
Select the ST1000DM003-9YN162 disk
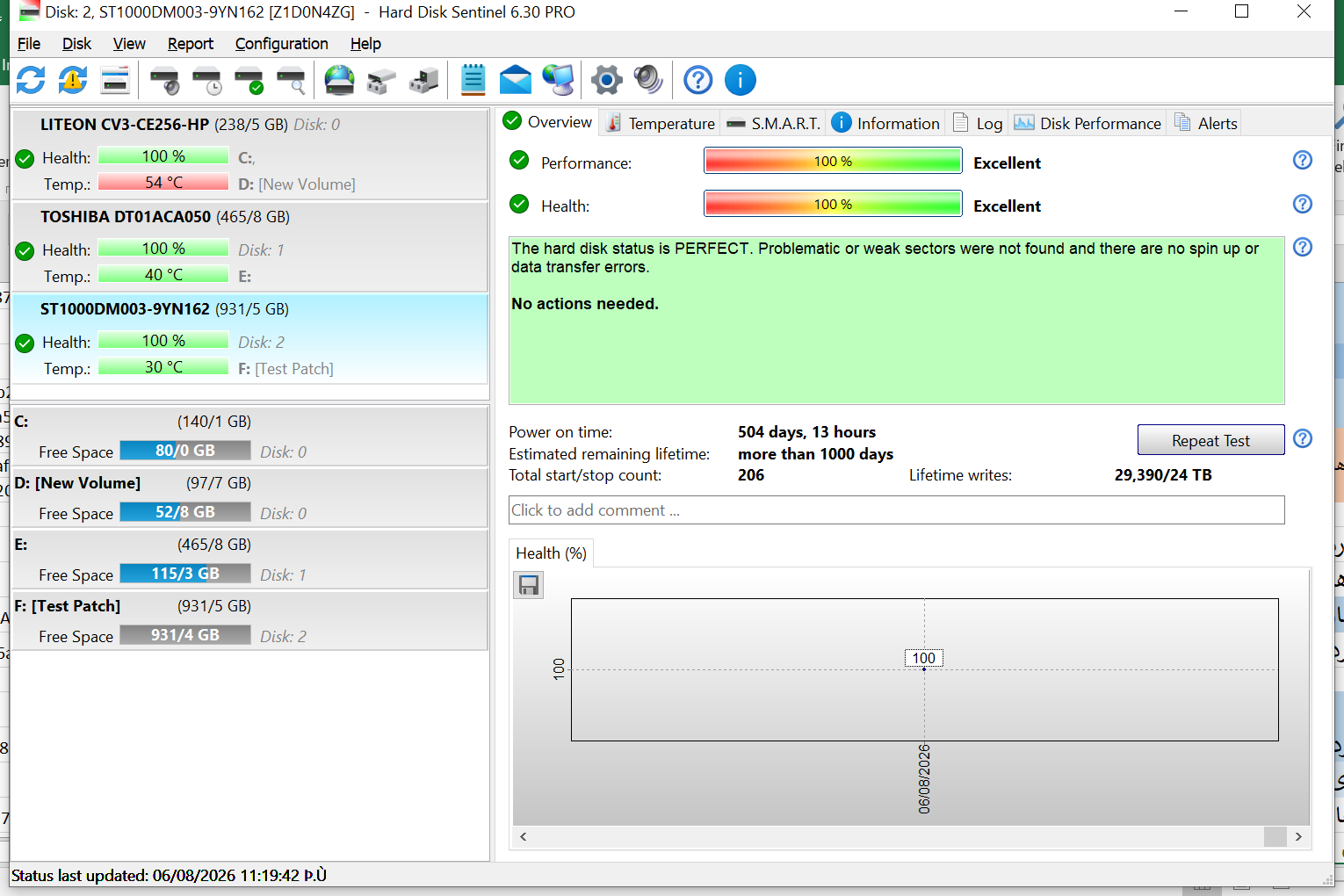pyautogui.click(x=249, y=339)
